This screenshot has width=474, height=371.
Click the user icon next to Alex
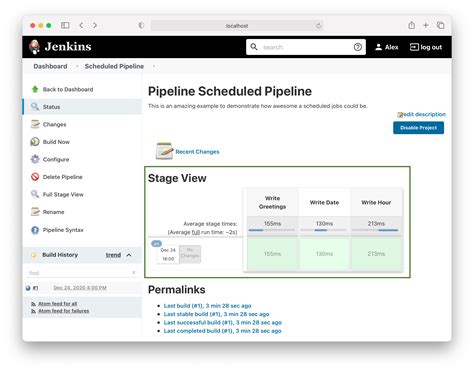point(379,47)
